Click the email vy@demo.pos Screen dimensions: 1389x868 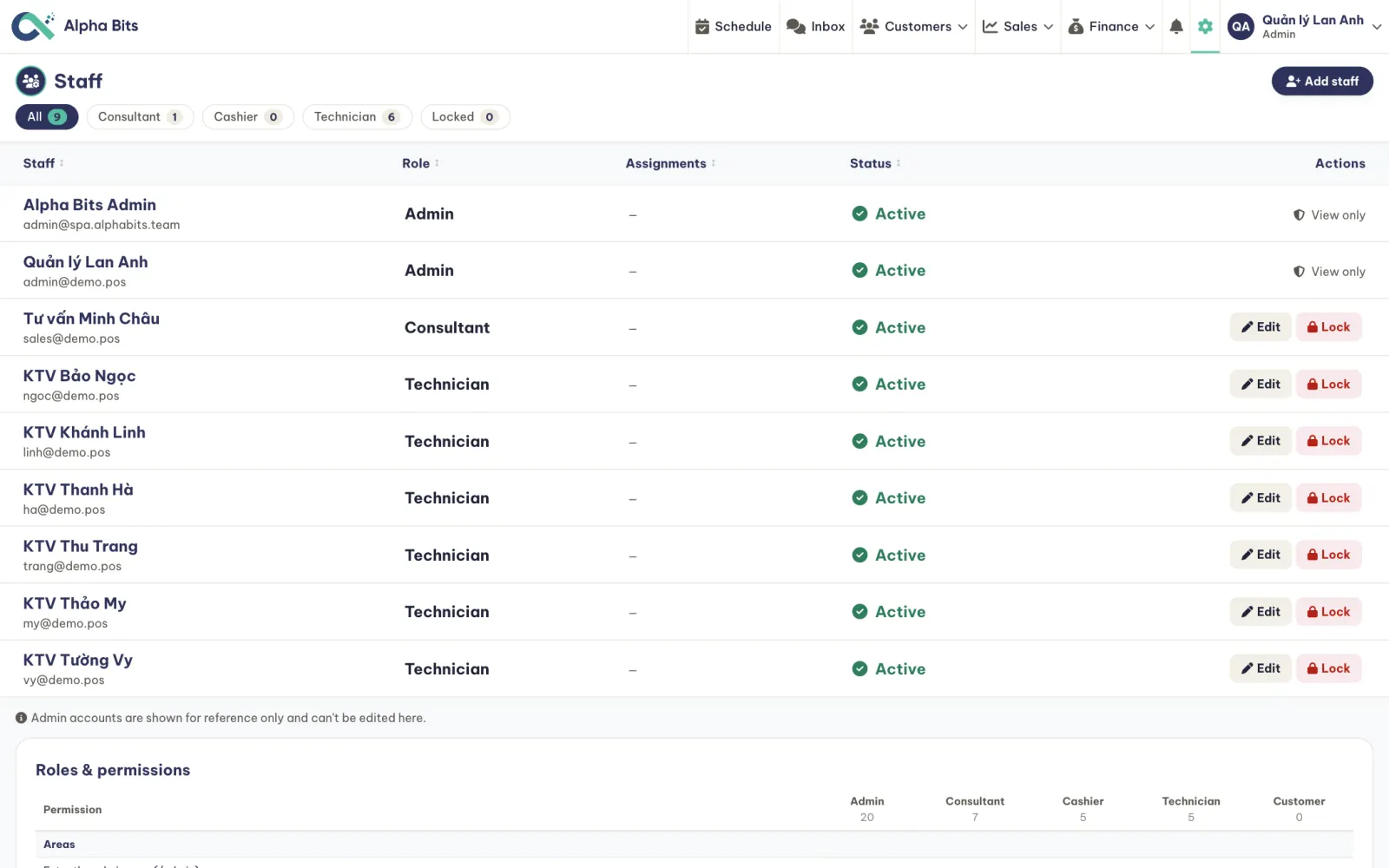(x=63, y=681)
